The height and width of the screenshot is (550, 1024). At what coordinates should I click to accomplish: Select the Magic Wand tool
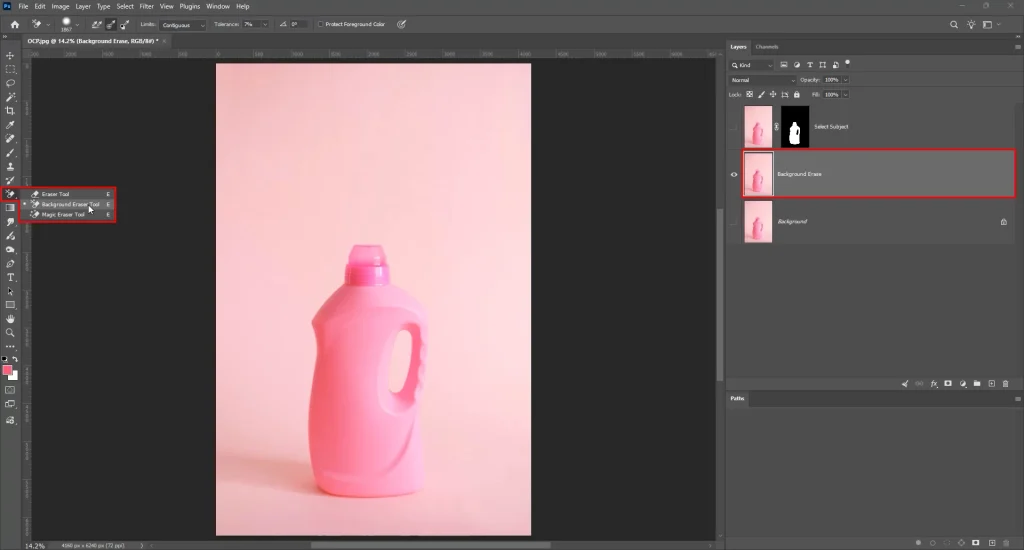point(10,97)
